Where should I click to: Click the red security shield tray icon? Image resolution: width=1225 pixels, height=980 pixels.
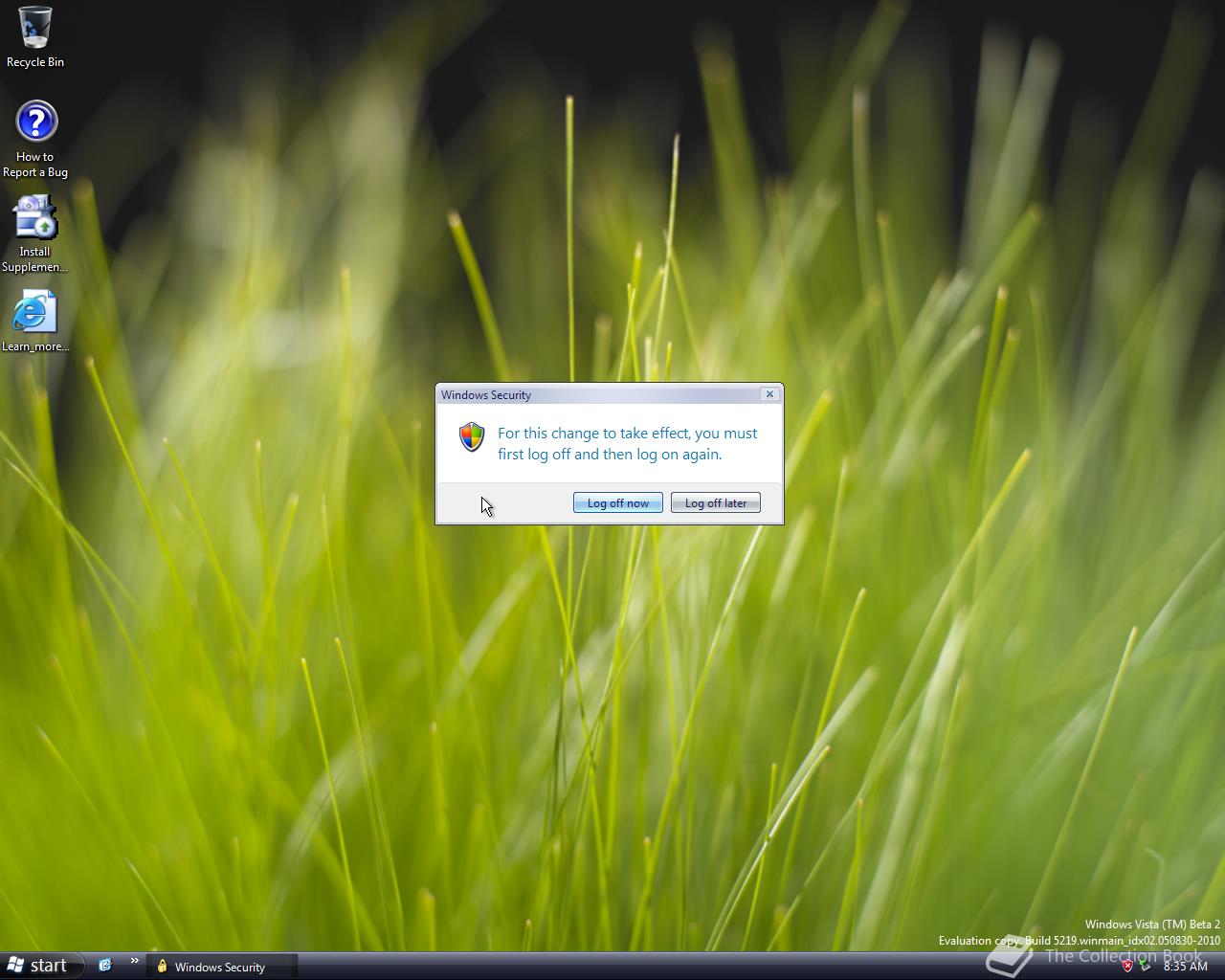tap(1127, 967)
